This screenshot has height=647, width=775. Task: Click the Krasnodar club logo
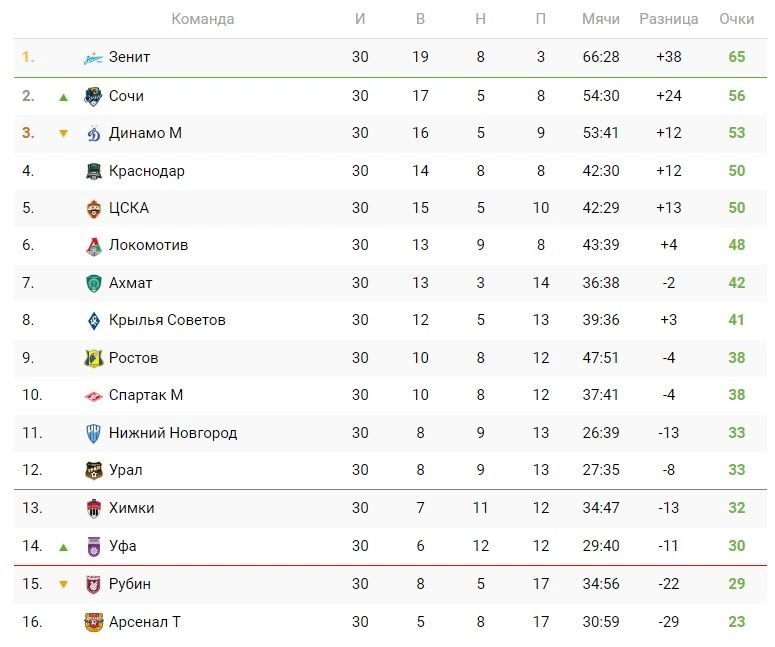pyautogui.click(x=93, y=171)
